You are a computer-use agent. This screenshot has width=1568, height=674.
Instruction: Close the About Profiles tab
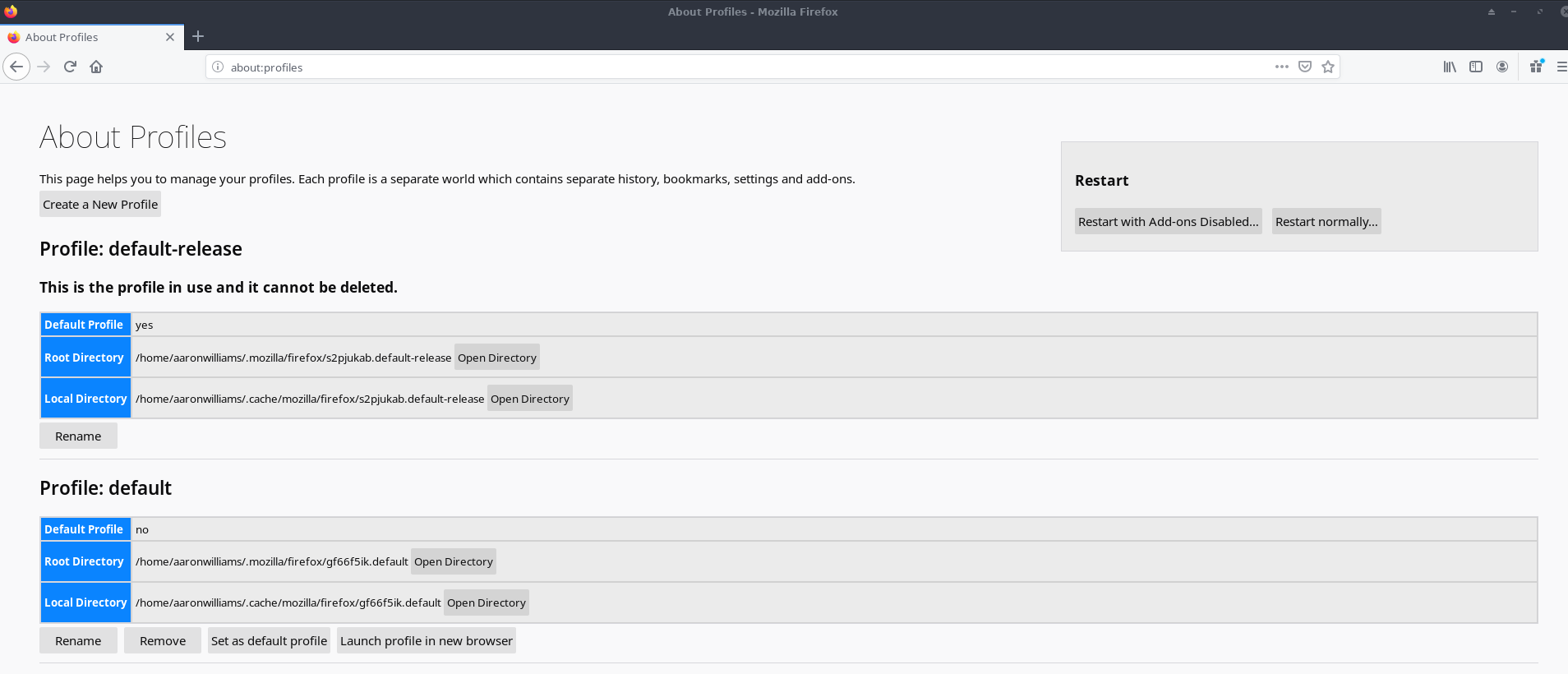point(170,37)
